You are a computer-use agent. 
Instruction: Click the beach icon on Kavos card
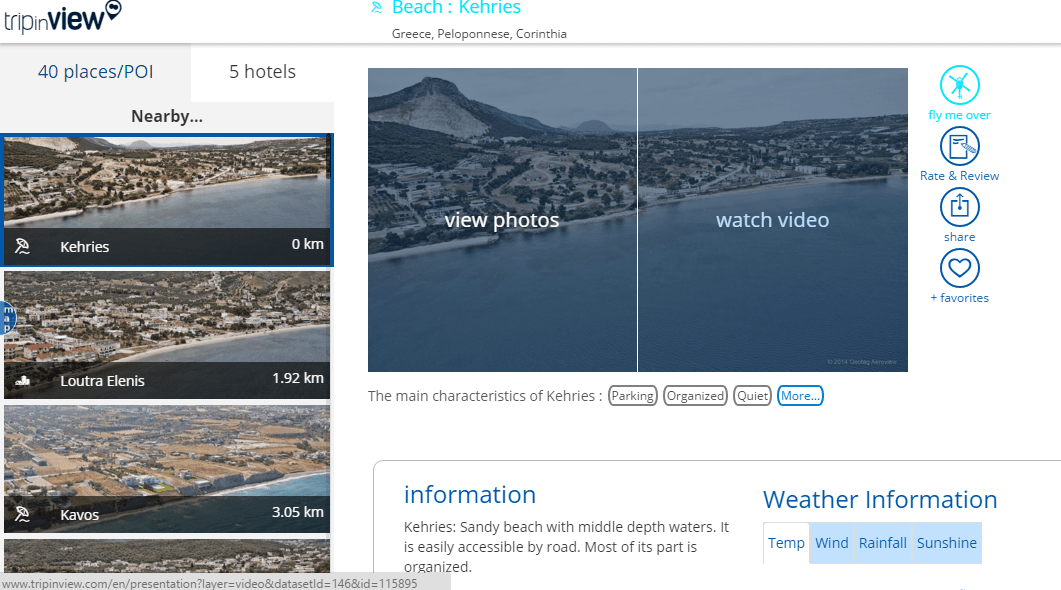(23, 515)
